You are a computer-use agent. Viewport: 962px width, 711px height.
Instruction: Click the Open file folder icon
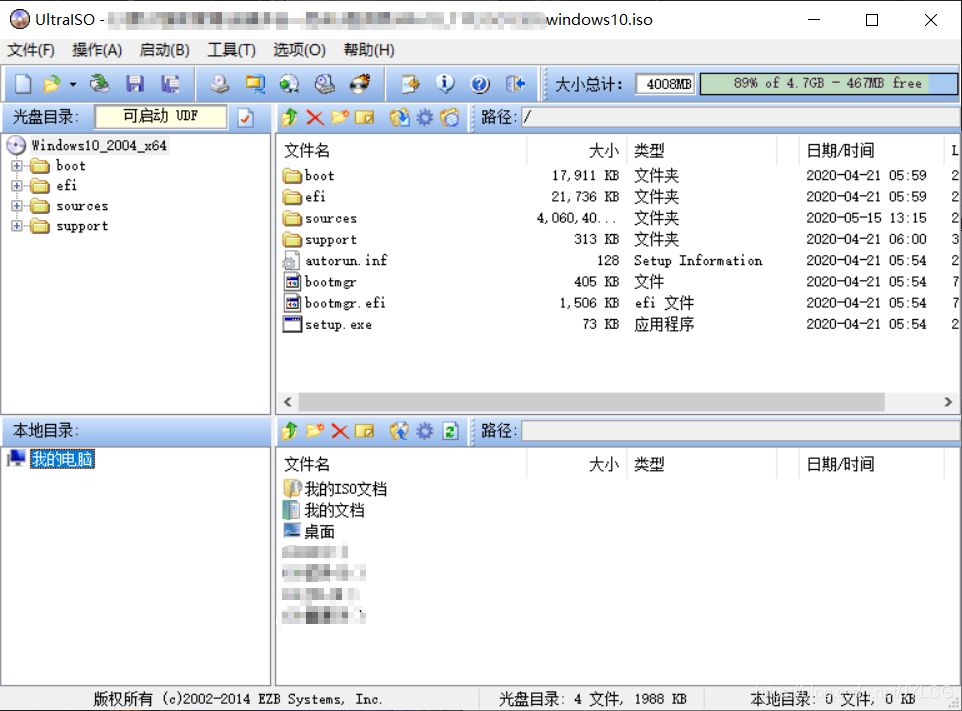(52, 83)
